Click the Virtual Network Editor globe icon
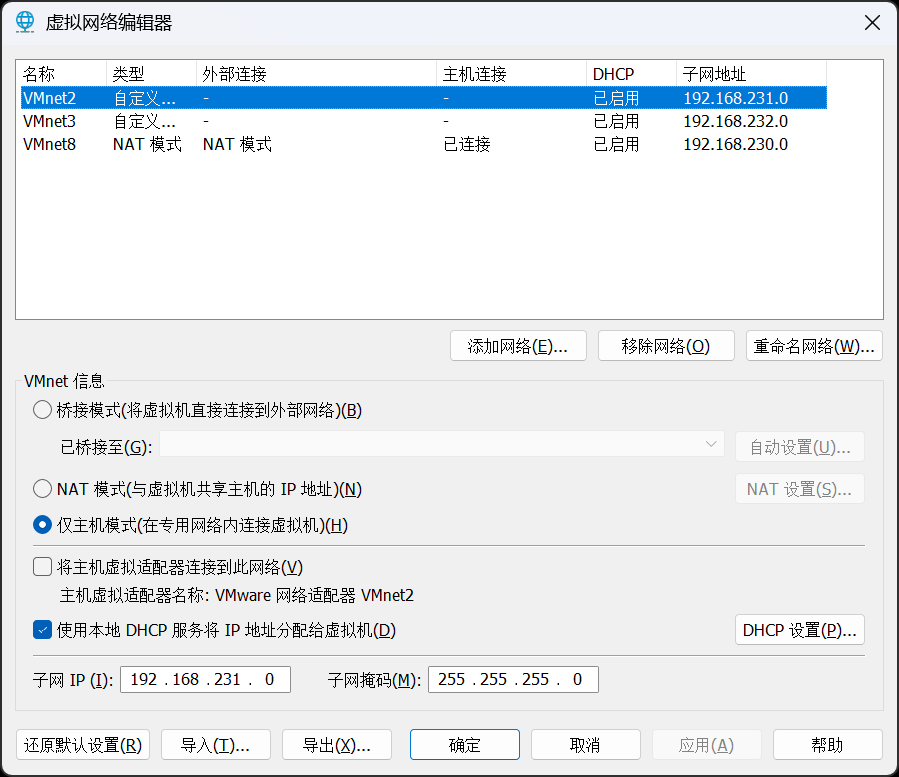The width and height of the screenshot is (899, 777). 25,23
